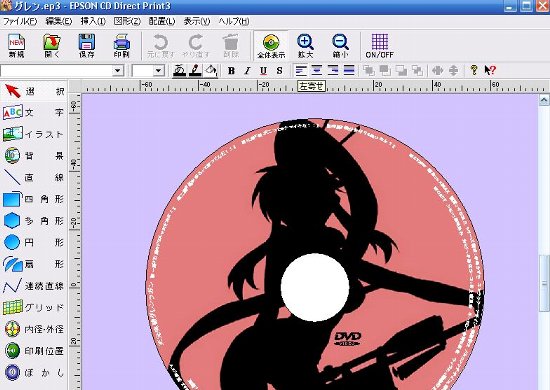Zoom in with the 拡大 magnifier

click(306, 46)
